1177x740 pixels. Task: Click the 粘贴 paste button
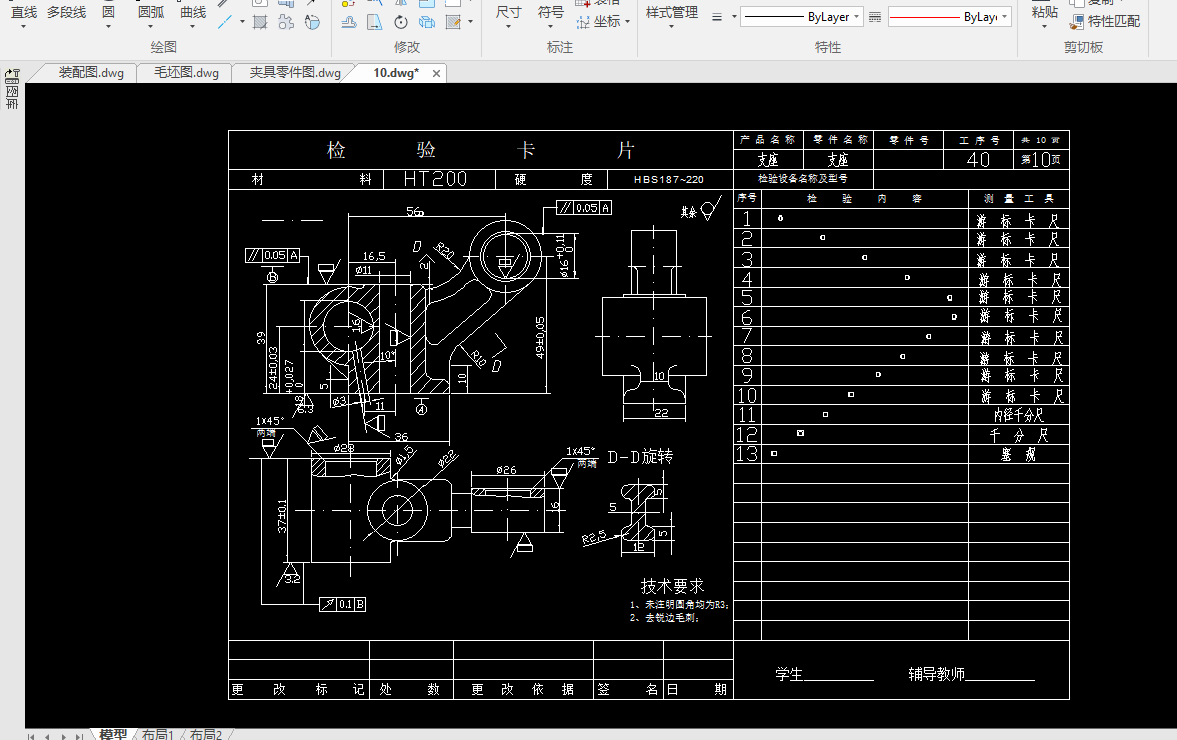tap(1044, 17)
